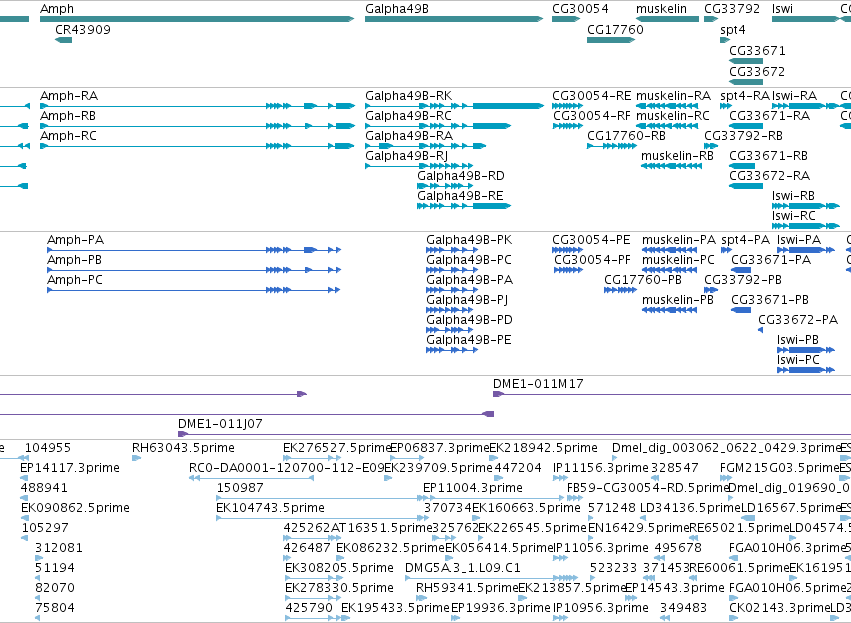Click EST EP11004.3prime
Image resolution: width=851 pixels, height=623 pixels.
pos(493,498)
